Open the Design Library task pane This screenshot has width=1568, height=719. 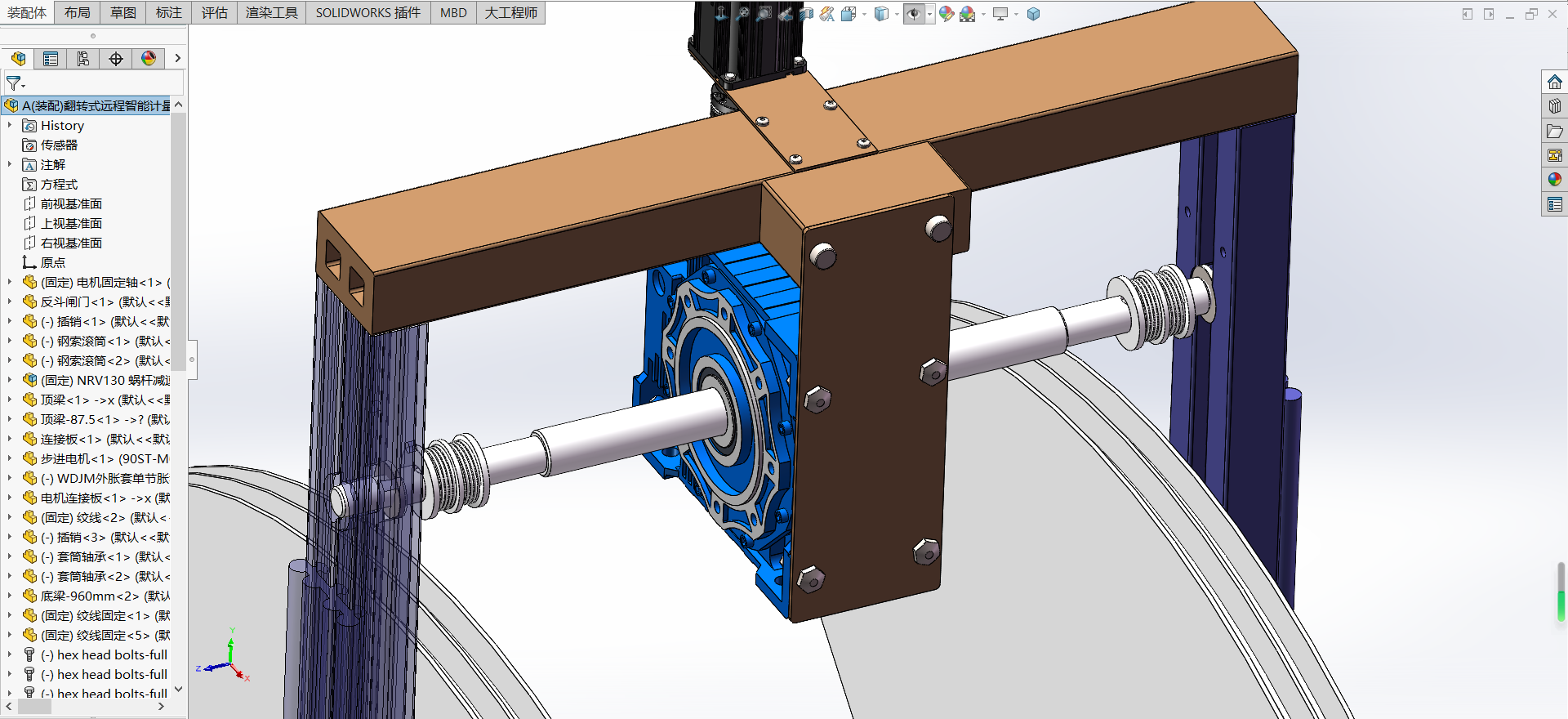1554,106
